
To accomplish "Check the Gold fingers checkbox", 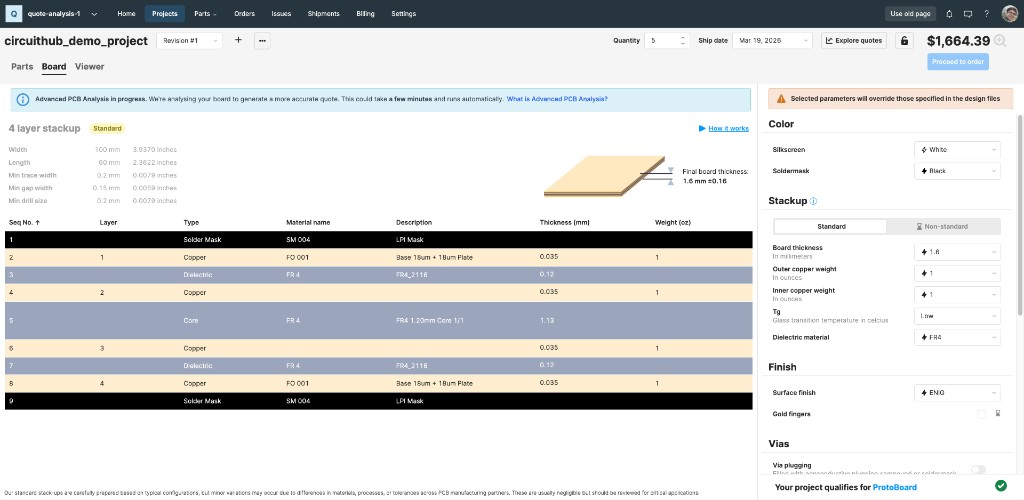I will click(x=982, y=414).
